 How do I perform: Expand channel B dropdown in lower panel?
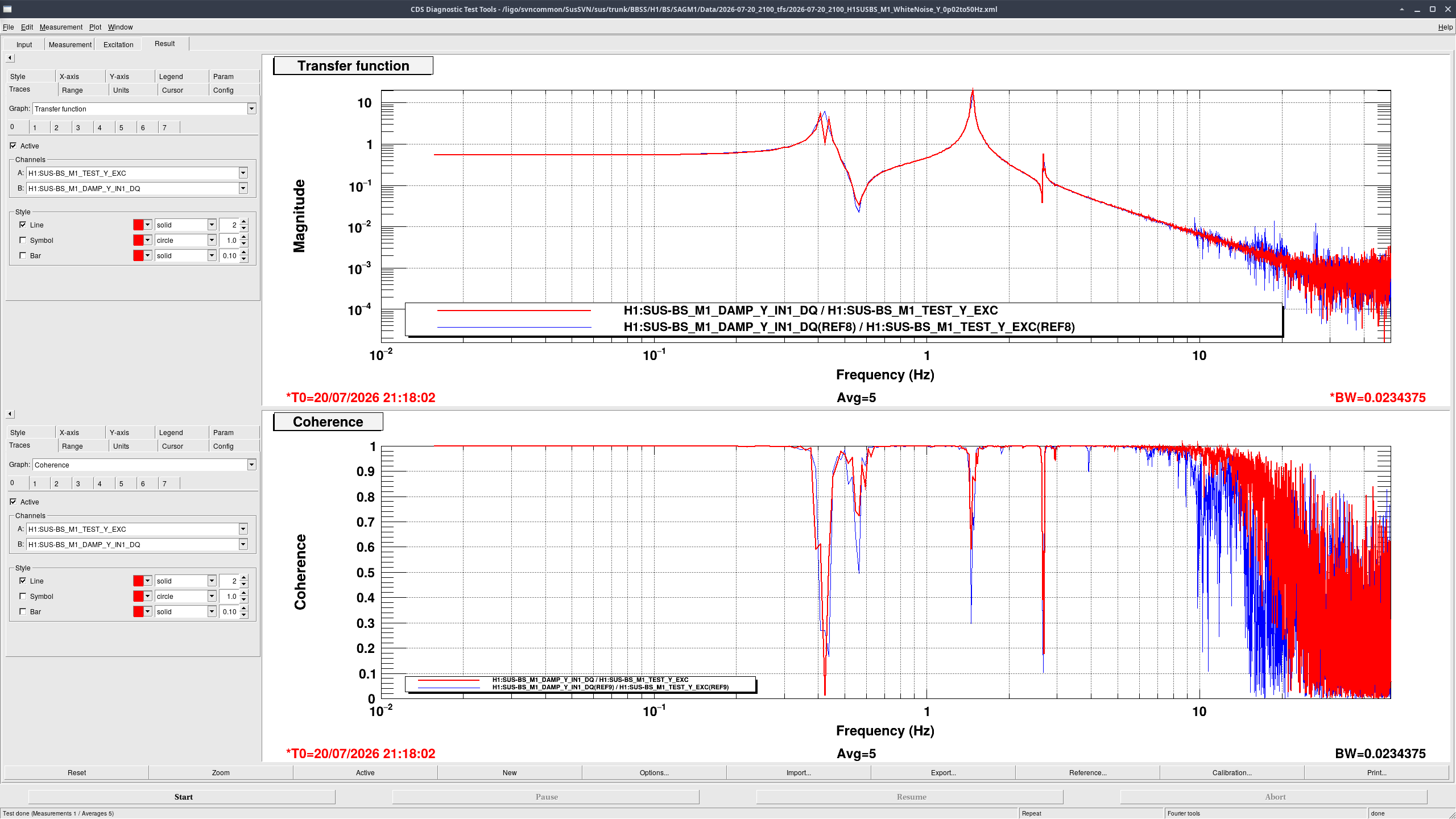point(243,544)
